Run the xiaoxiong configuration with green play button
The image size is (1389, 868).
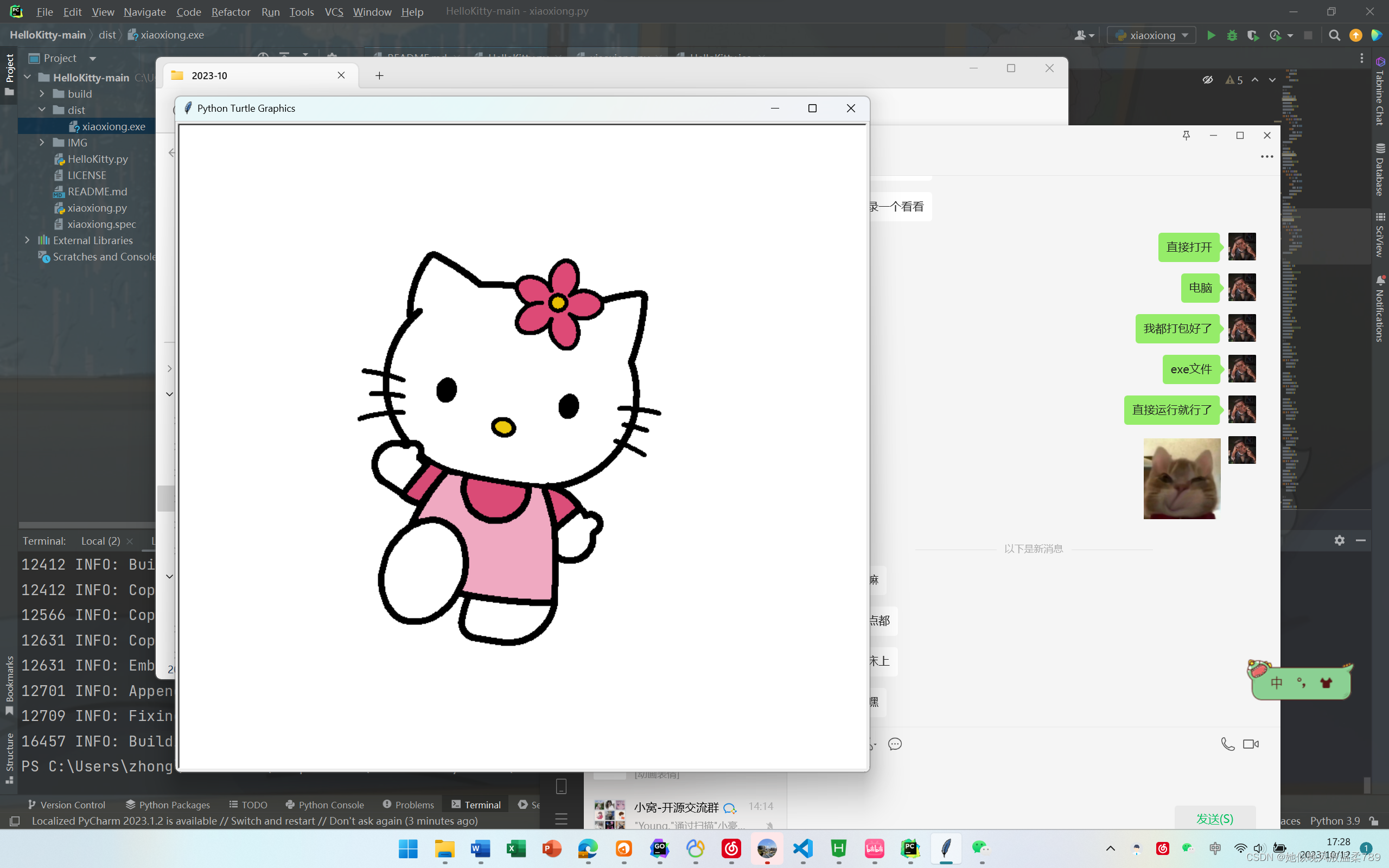(1211, 35)
